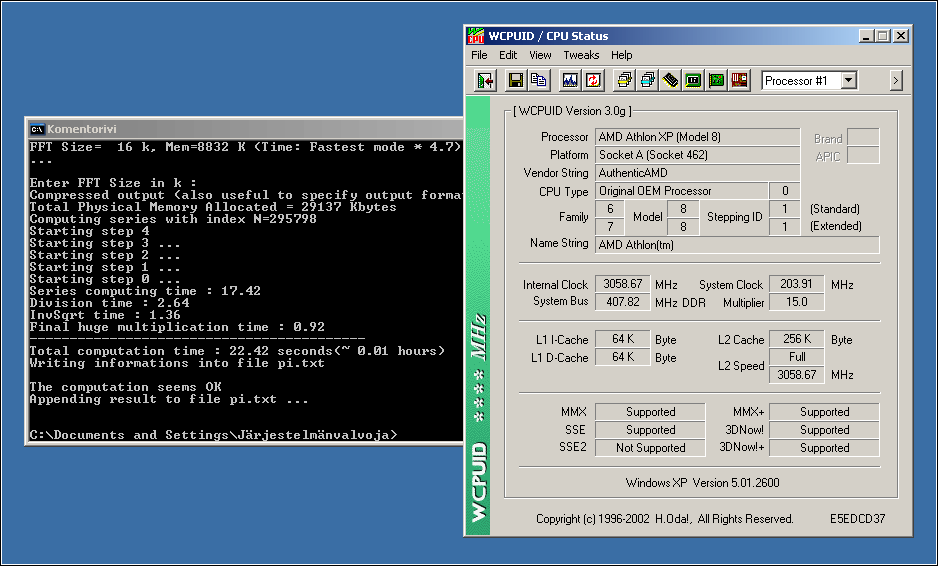Image resolution: width=938 pixels, height=566 pixels.
Task: Open the Edit menu
Action: coord(508,55)
